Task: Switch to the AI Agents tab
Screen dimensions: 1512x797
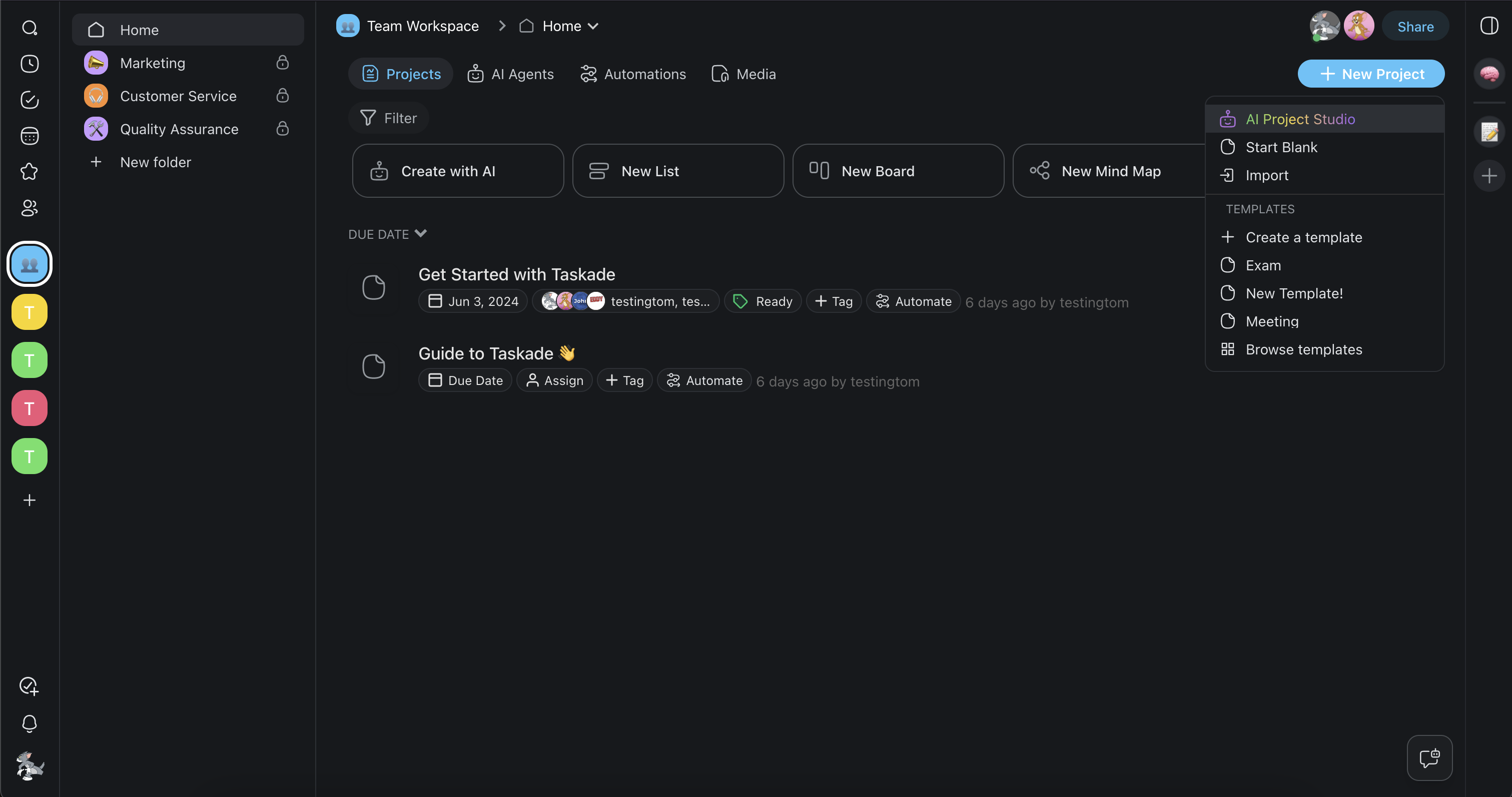Action: [x=511, y=74]
